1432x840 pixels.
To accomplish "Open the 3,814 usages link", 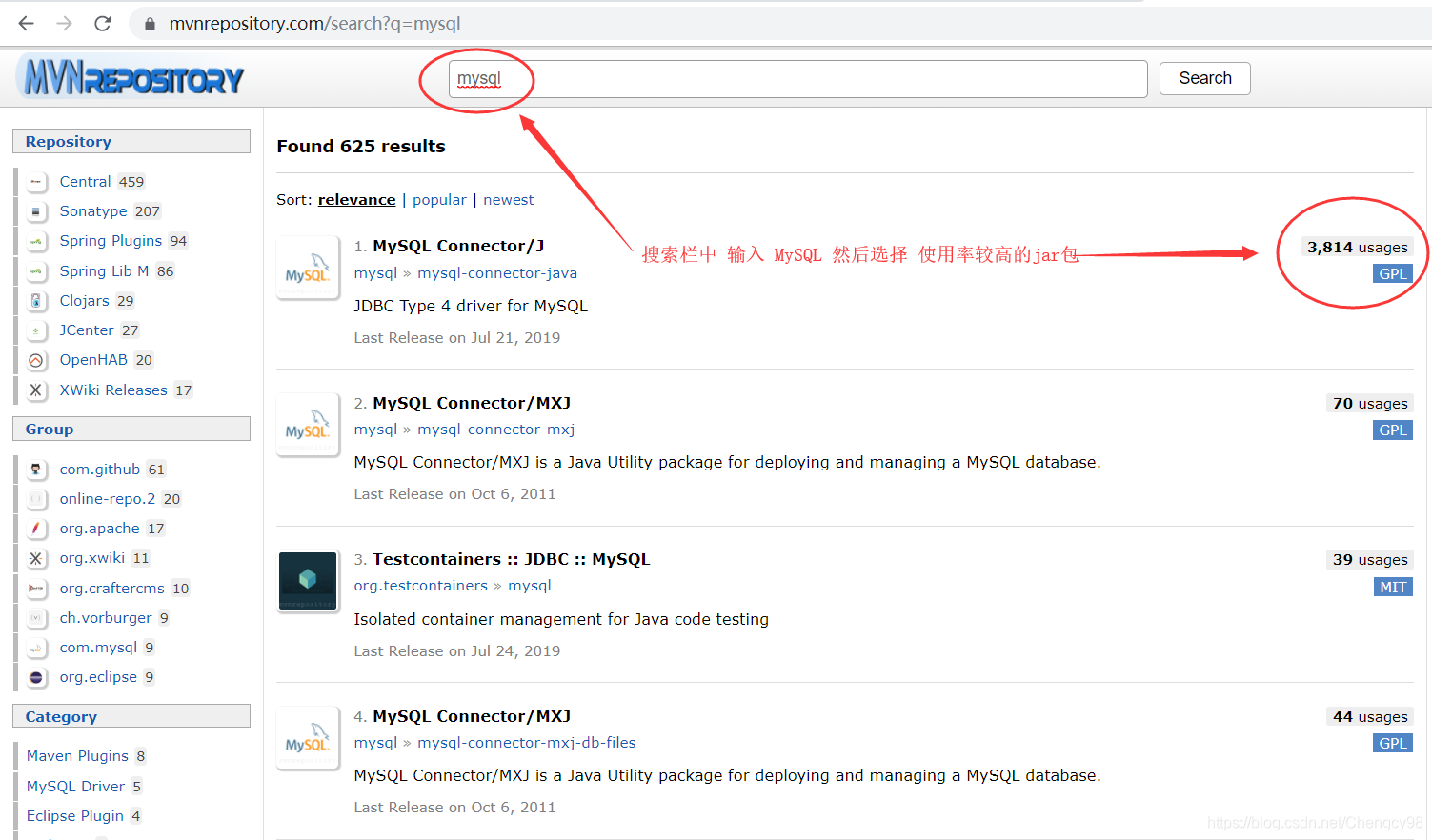I will (x=1357, y=248).
